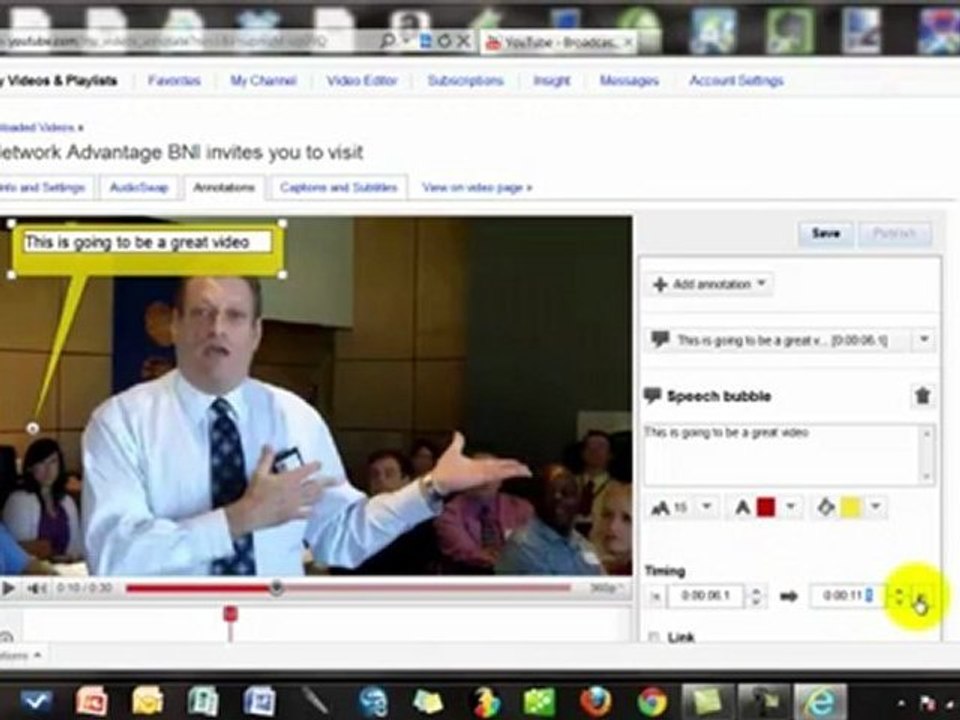Open the font size 15 dropdown
960x720 pixels.
tap(683, 507)
